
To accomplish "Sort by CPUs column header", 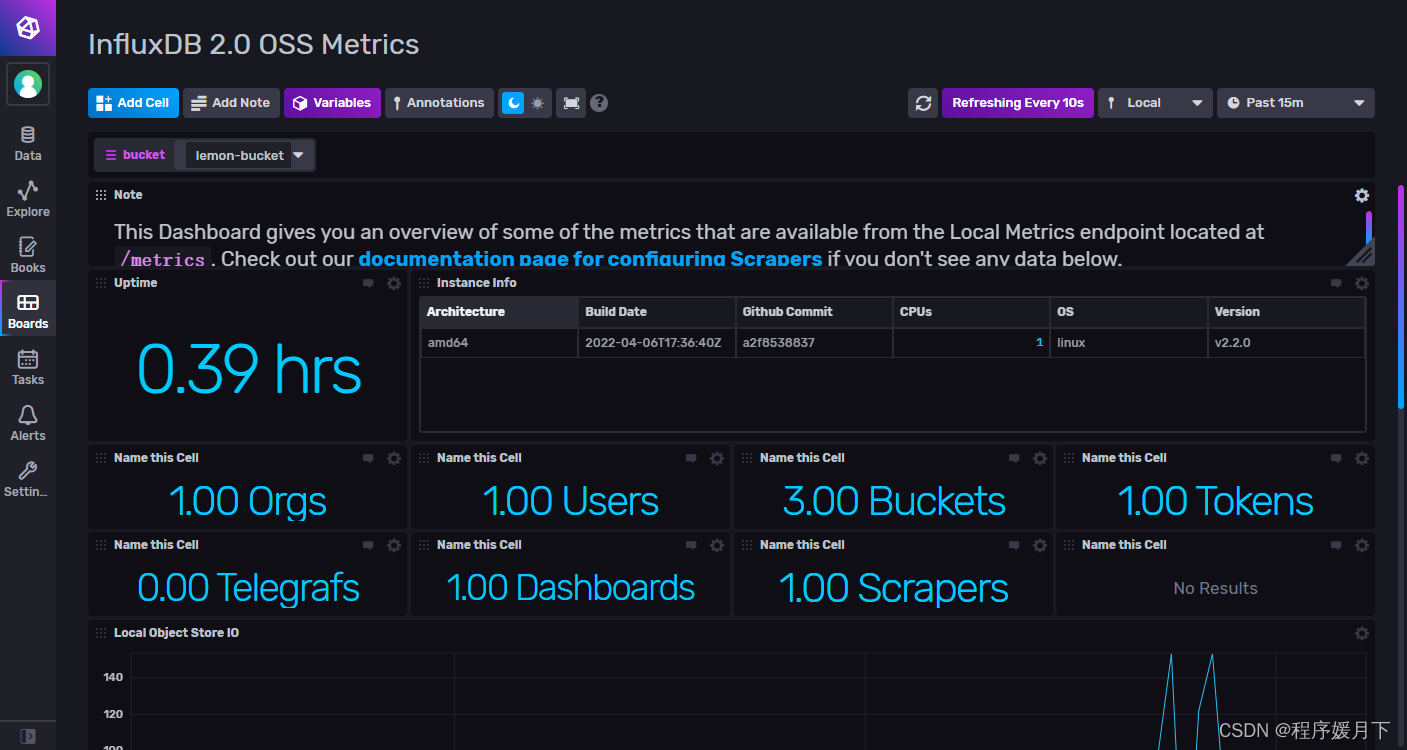I will [x=971, y=312].
